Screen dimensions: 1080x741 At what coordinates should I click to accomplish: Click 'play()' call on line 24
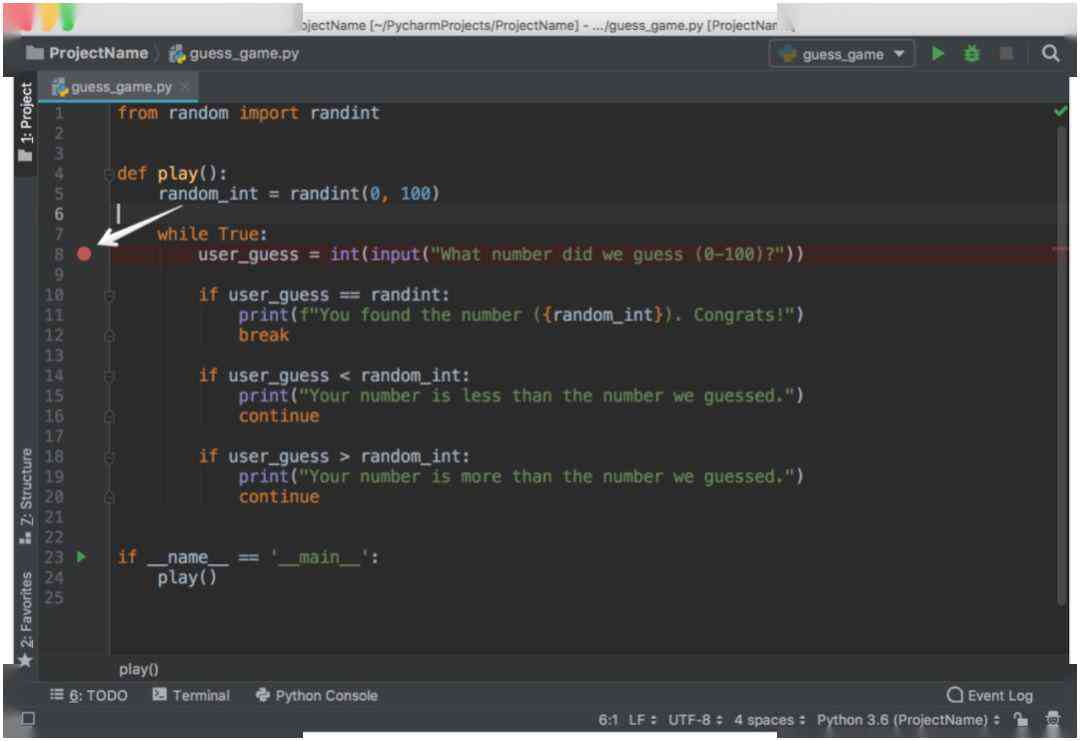point(187,577)
